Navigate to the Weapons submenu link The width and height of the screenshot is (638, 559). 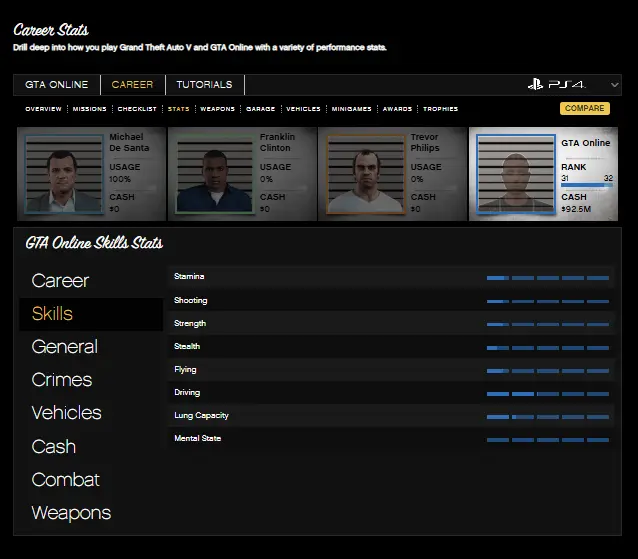(x=217, y=109)
